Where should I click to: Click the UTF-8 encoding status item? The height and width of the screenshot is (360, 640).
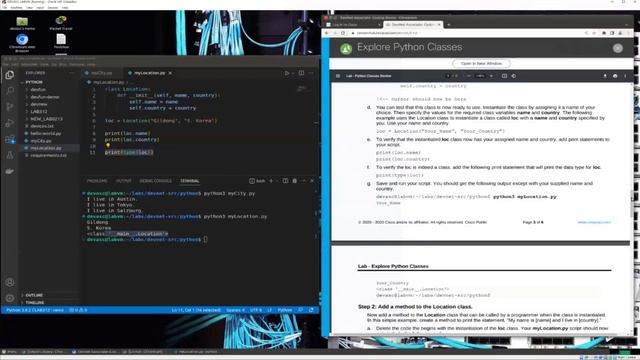click(256, 310)
